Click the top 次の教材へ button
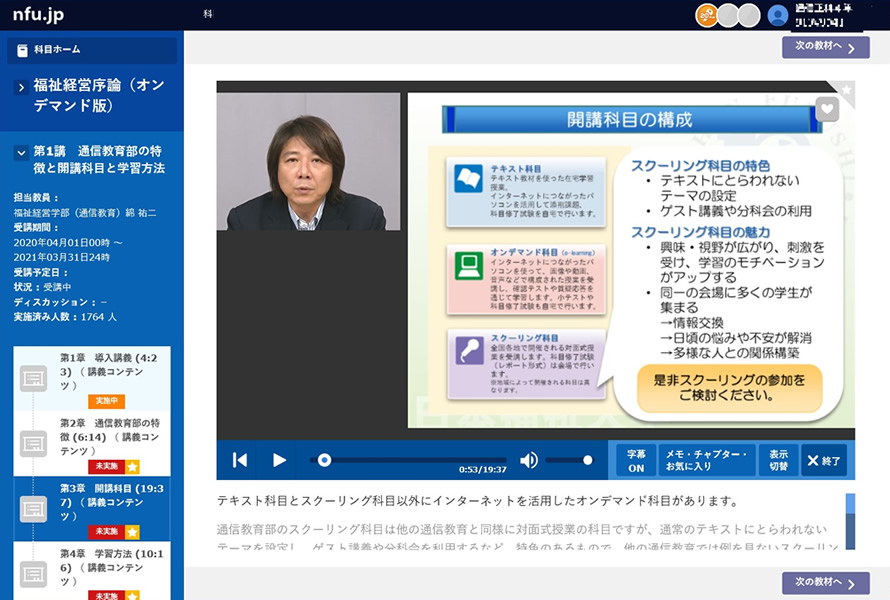This screenshot has width=890, height=600. click(825, 47)
